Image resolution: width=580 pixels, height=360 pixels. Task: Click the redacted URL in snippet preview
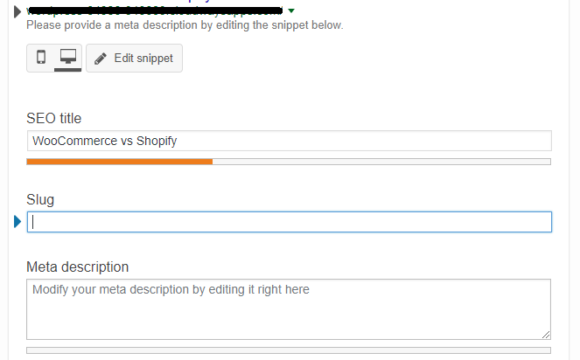[x=155, y=11]
